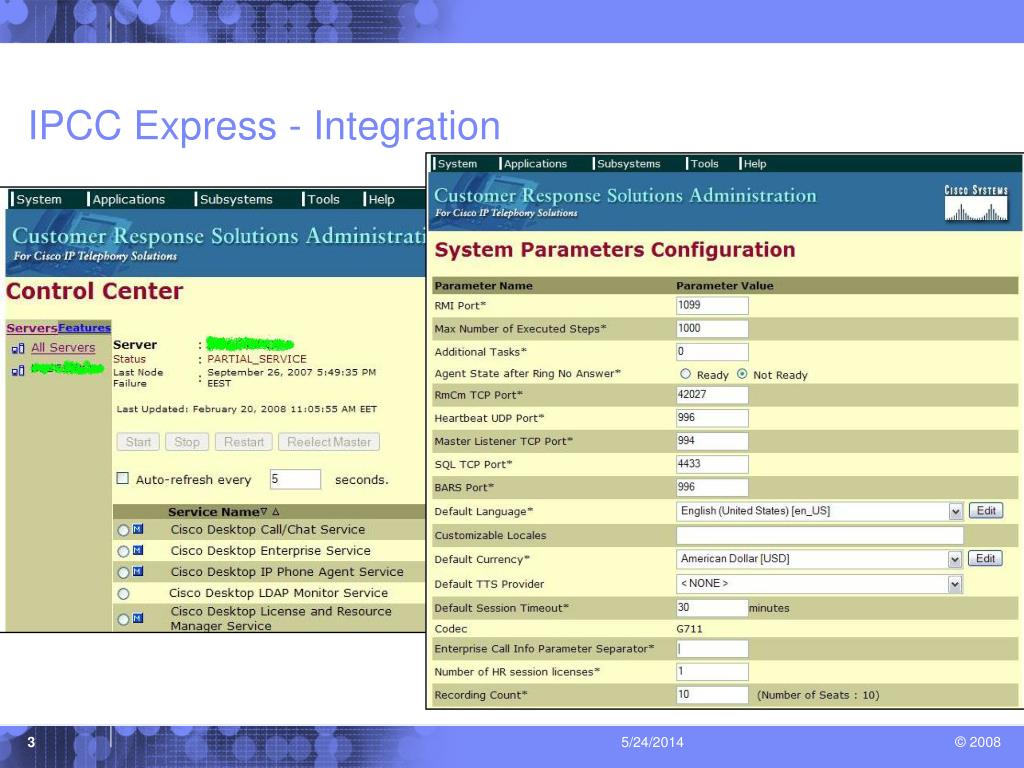Click the Parameter Value column header

click(x=724, y=285)
